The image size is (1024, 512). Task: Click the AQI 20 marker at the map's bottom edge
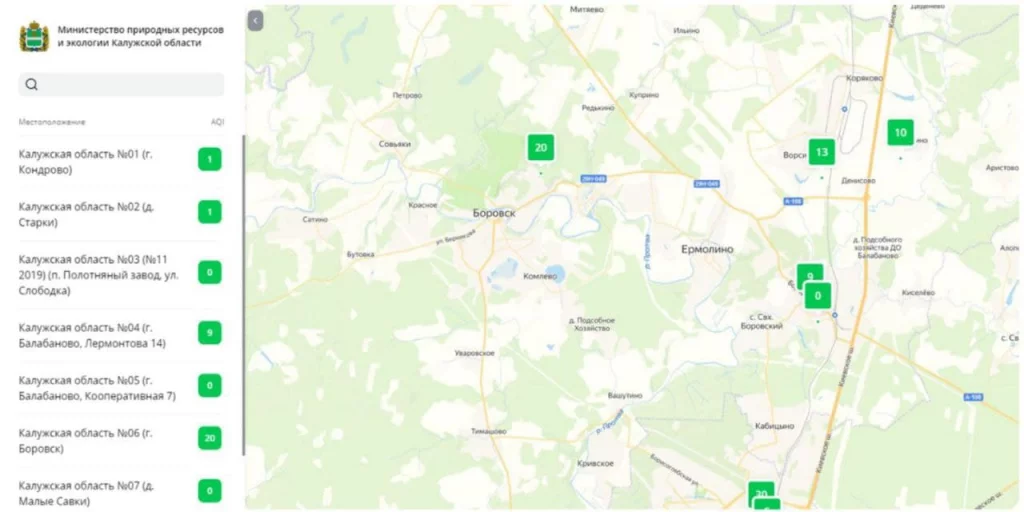[761, 492]
